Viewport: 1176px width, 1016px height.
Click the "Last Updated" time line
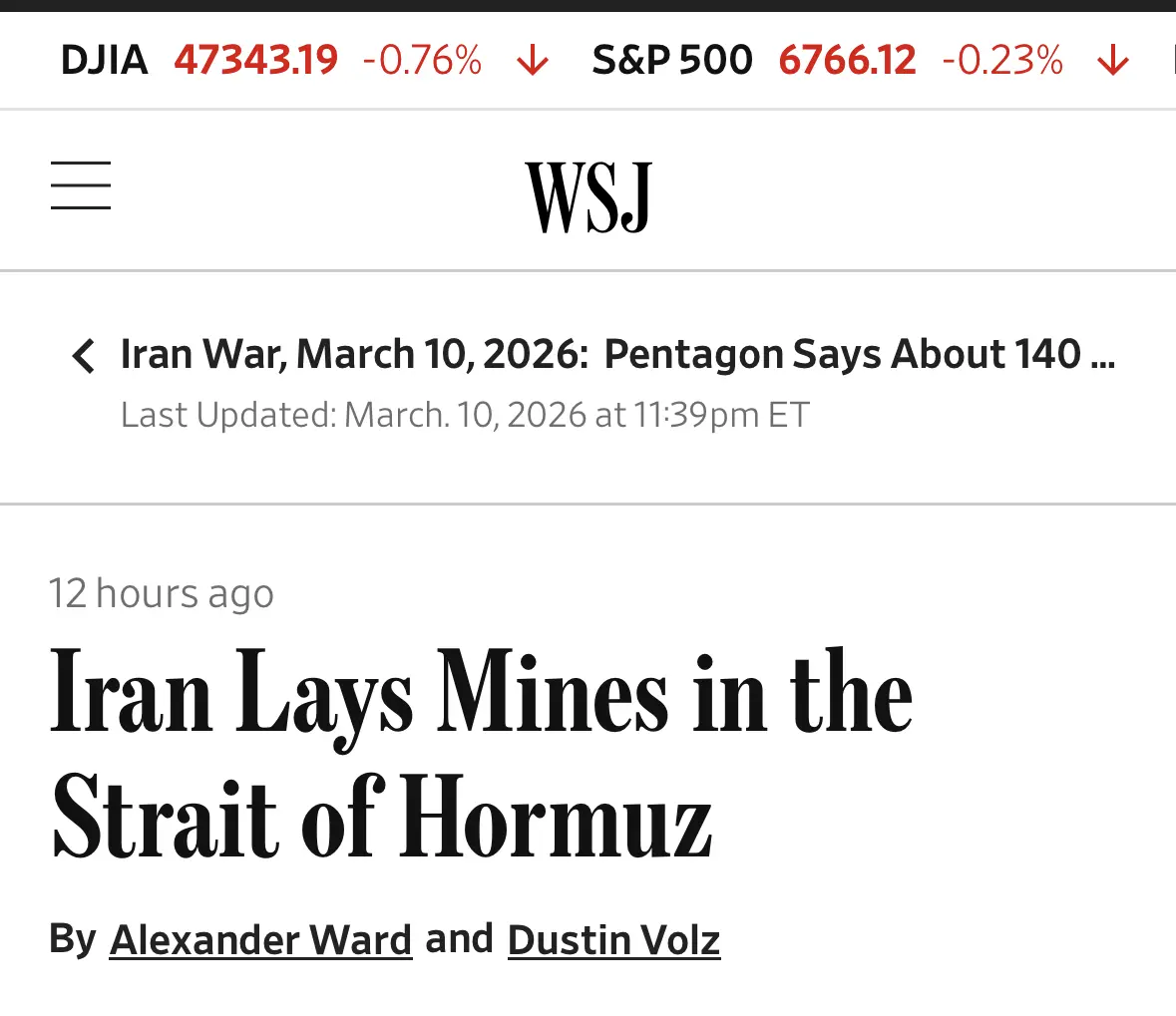pos(465,415)
